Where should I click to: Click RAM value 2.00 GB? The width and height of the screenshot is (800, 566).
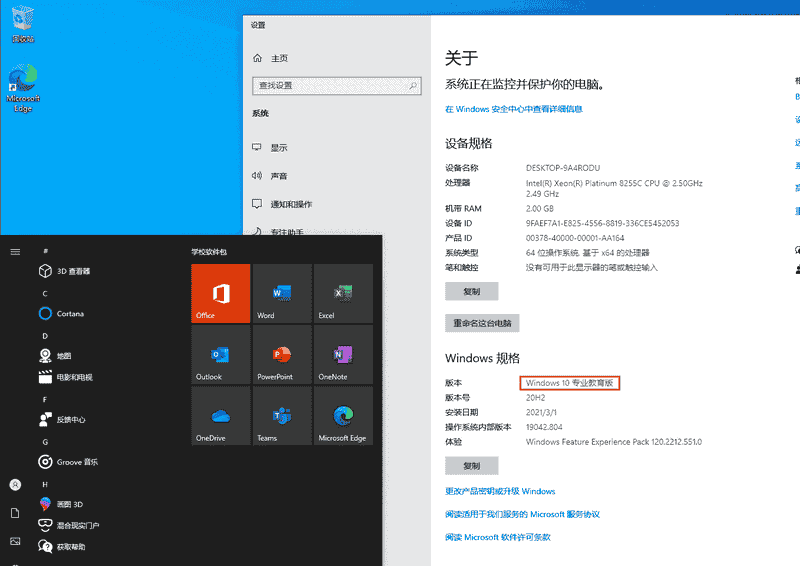click(540, 208)
